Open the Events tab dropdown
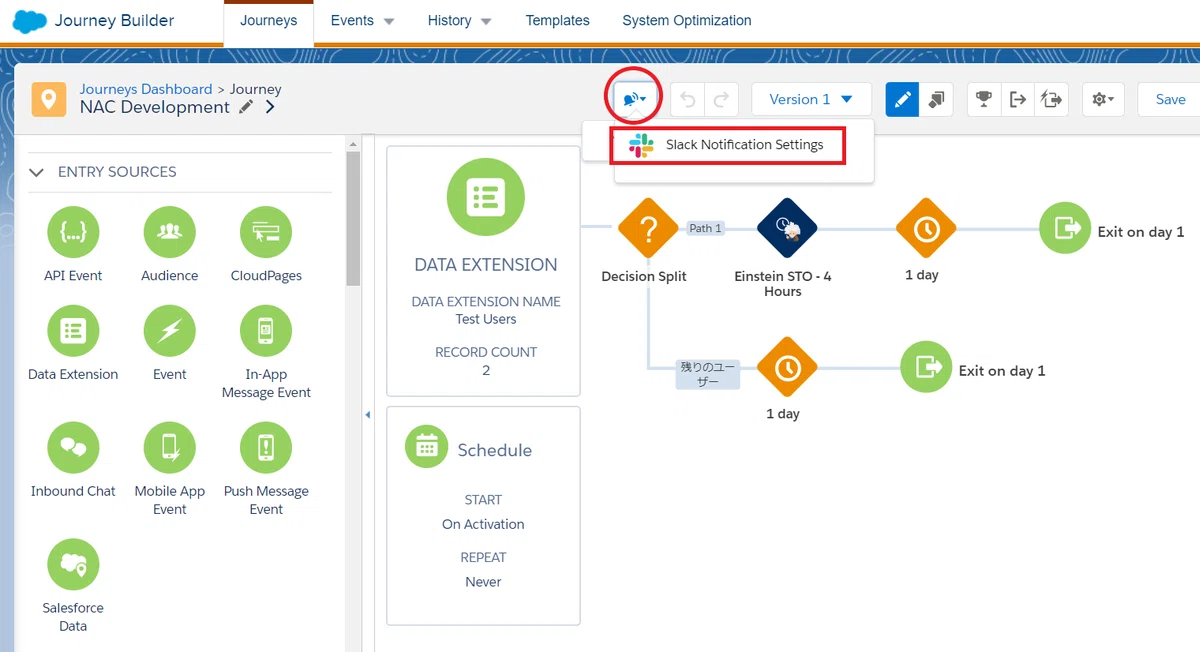The height and width of the screenshot is (652, 1200). click(x=362, y=20)
